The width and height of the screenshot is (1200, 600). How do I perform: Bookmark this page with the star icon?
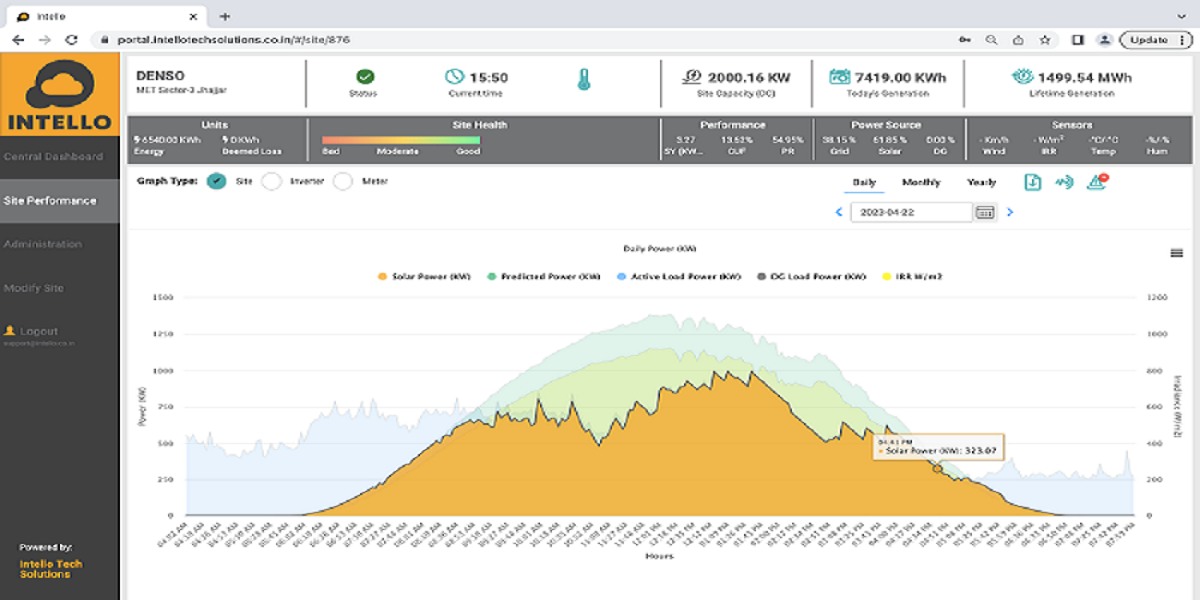[1045, 40]
